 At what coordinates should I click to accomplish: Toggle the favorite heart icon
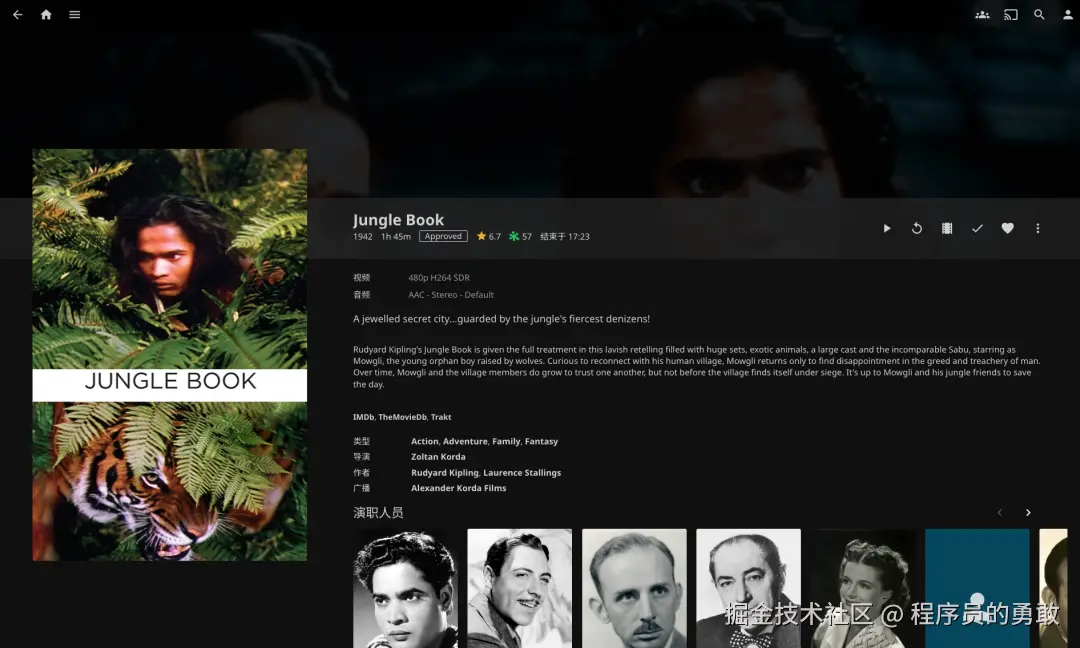click(x=1008, y=229)
